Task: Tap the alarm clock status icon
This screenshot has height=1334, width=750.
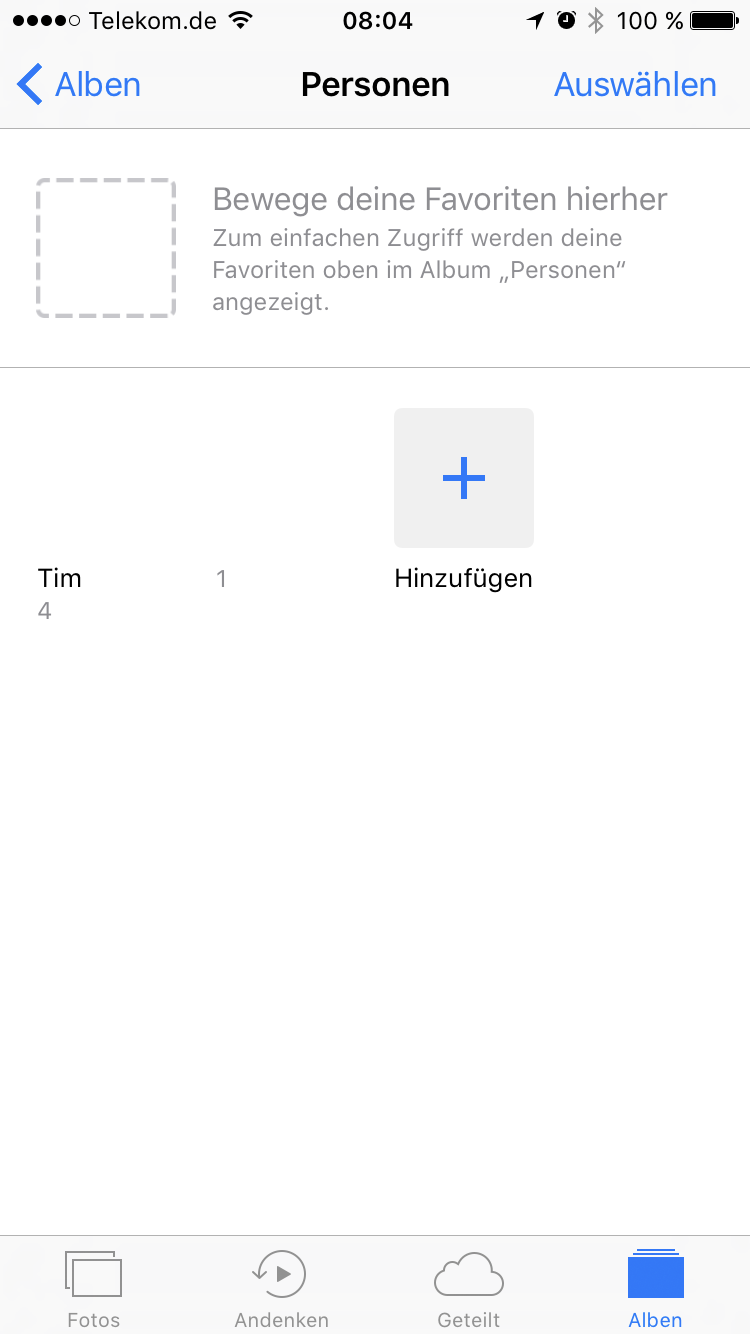Action: click(x=567, y=21)
